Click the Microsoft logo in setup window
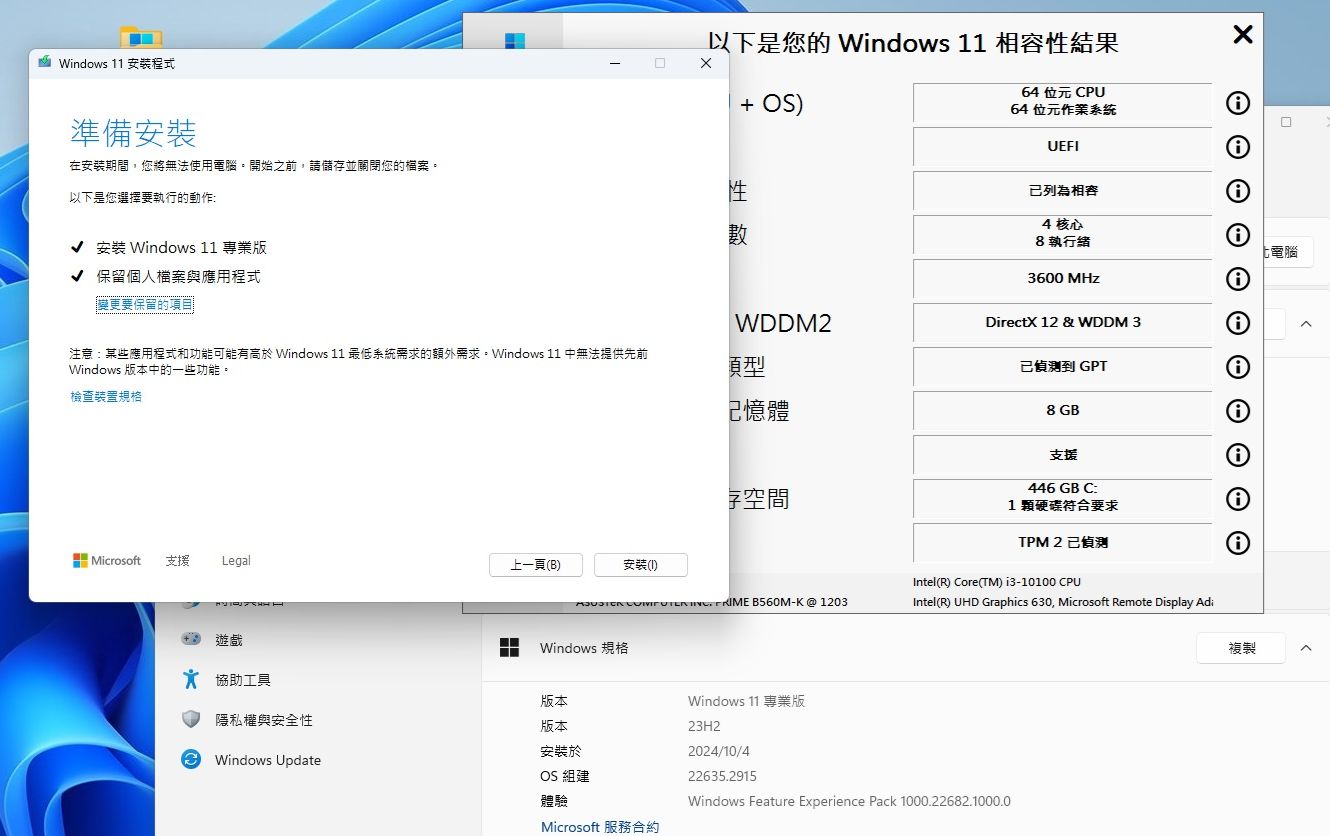 pyautogui.click(x=107, y=561)
